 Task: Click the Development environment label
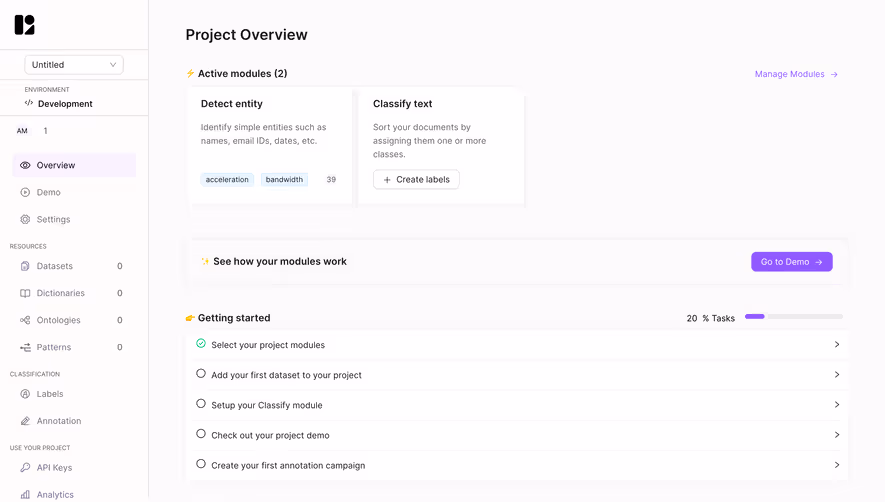(x=65, y=104)
